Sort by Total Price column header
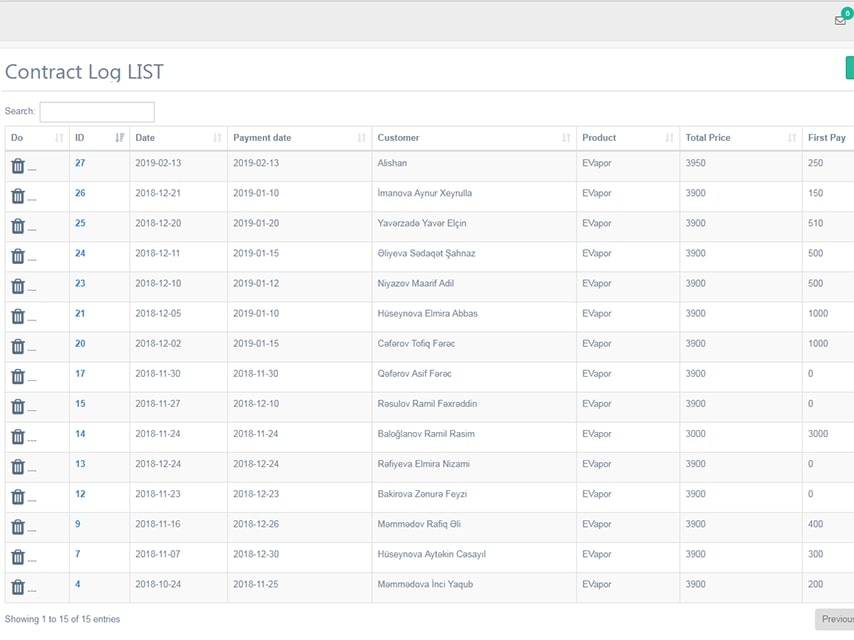This screenshot has width=854, height=640. [739, 138]
